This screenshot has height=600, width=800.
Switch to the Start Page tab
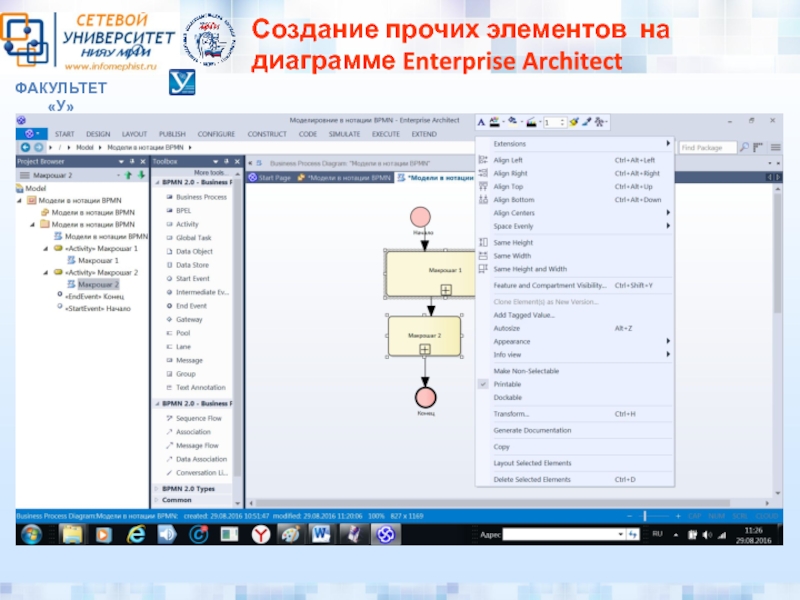(x=272, y=178)
